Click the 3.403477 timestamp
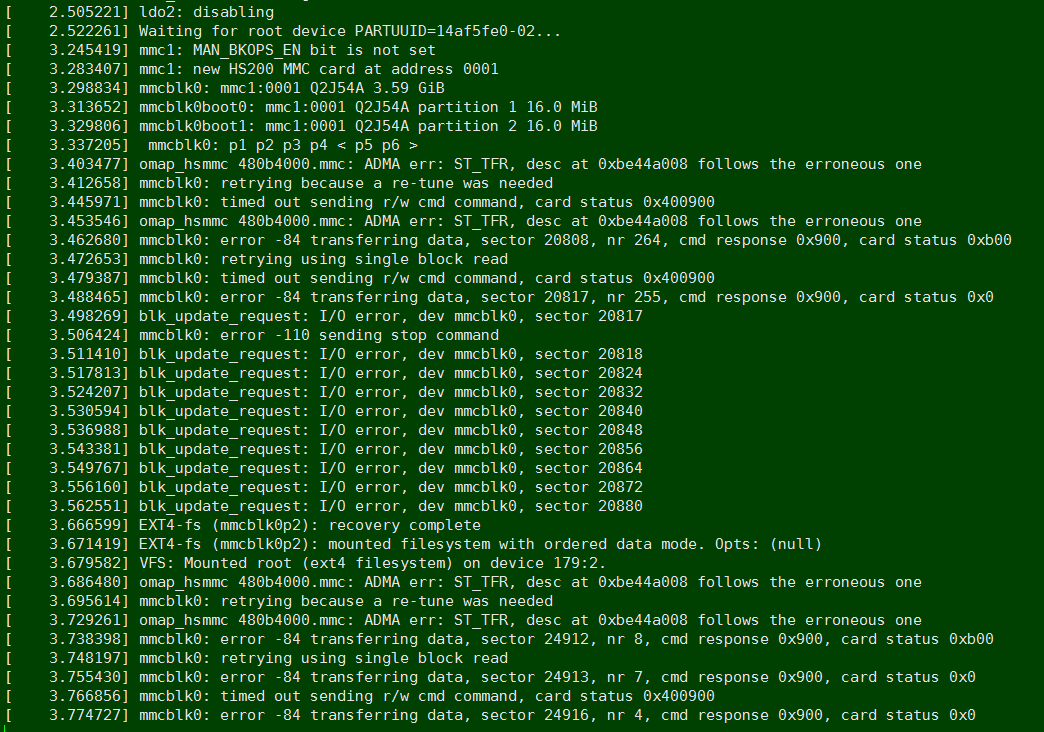Viewport: 1044px width, 732px height. (88, 164)
